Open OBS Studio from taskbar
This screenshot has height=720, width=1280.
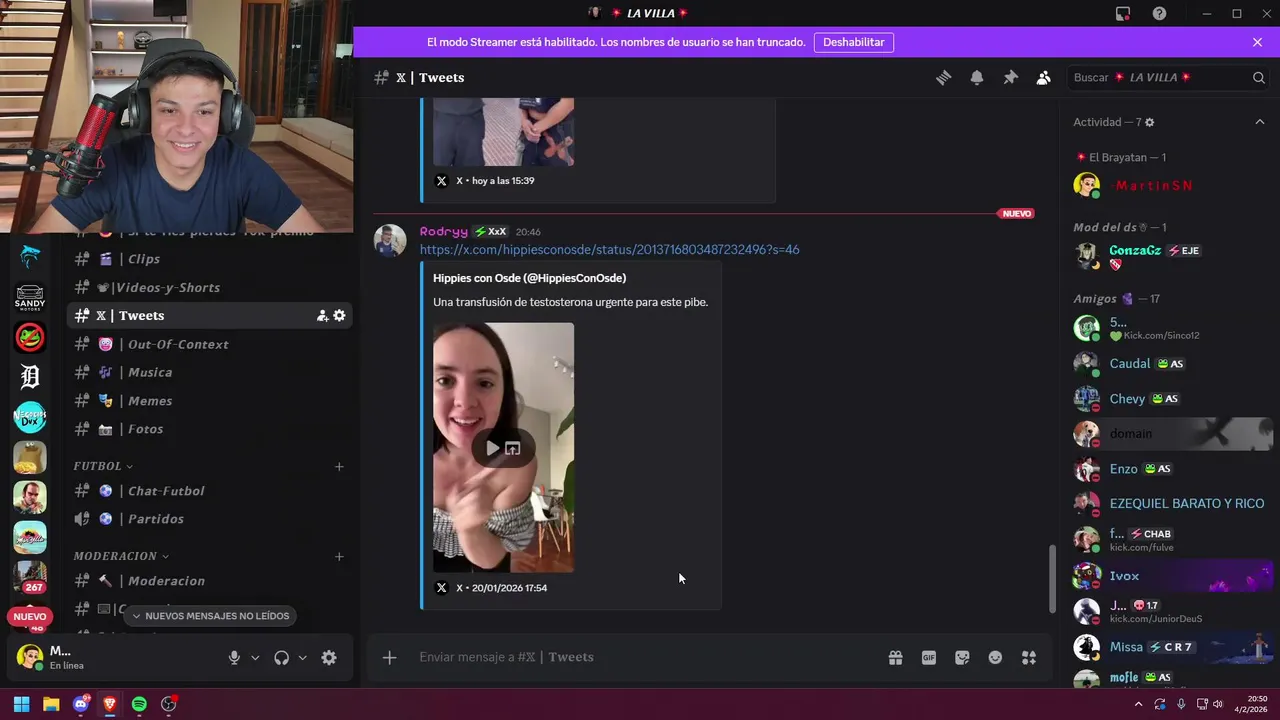(x=169, y=704)
